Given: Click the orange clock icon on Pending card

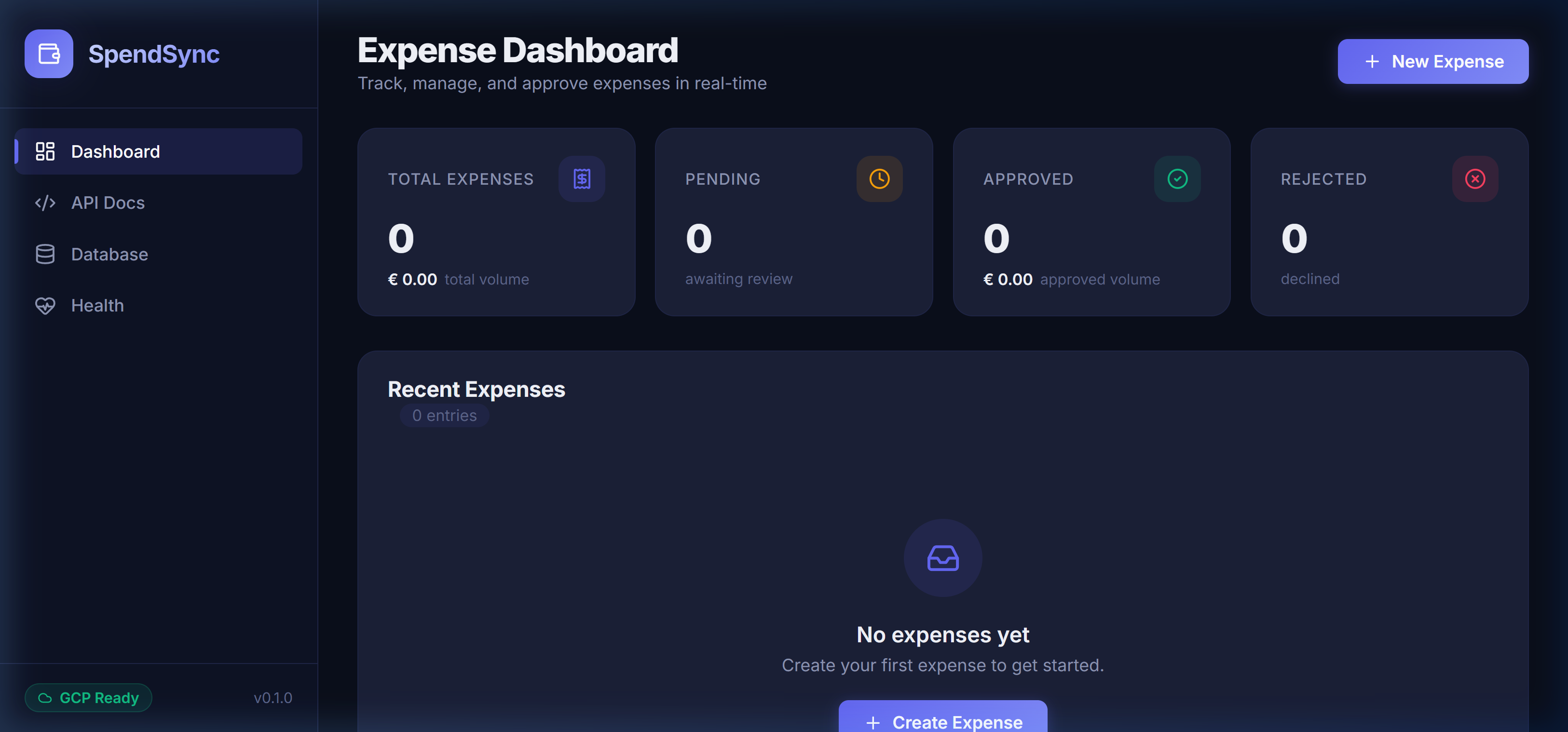Looking at the screenshot, I should click(879, 178).
